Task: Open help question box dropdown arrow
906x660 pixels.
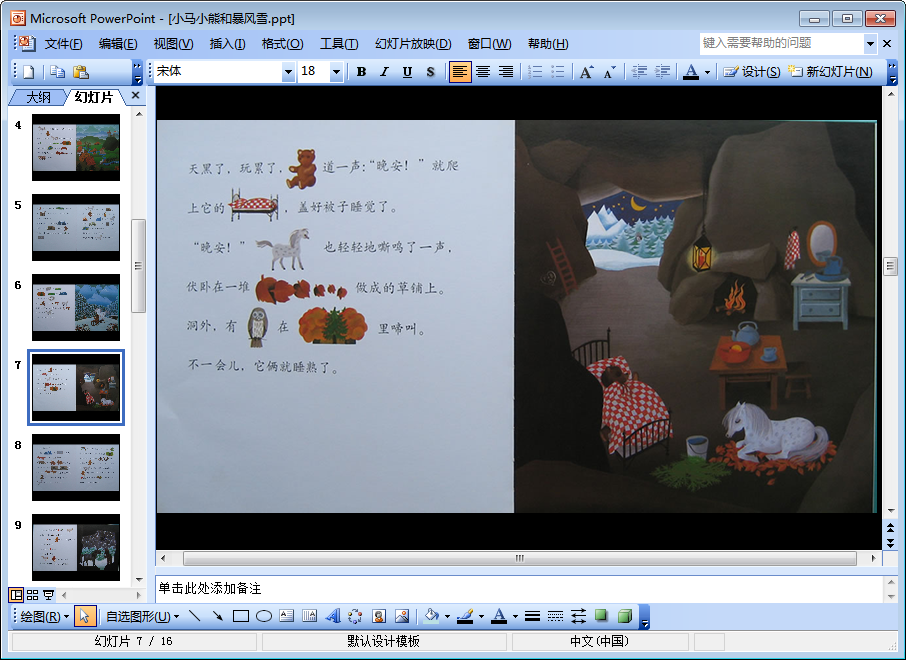Action: pyautogui.click(x=870, y=43)
